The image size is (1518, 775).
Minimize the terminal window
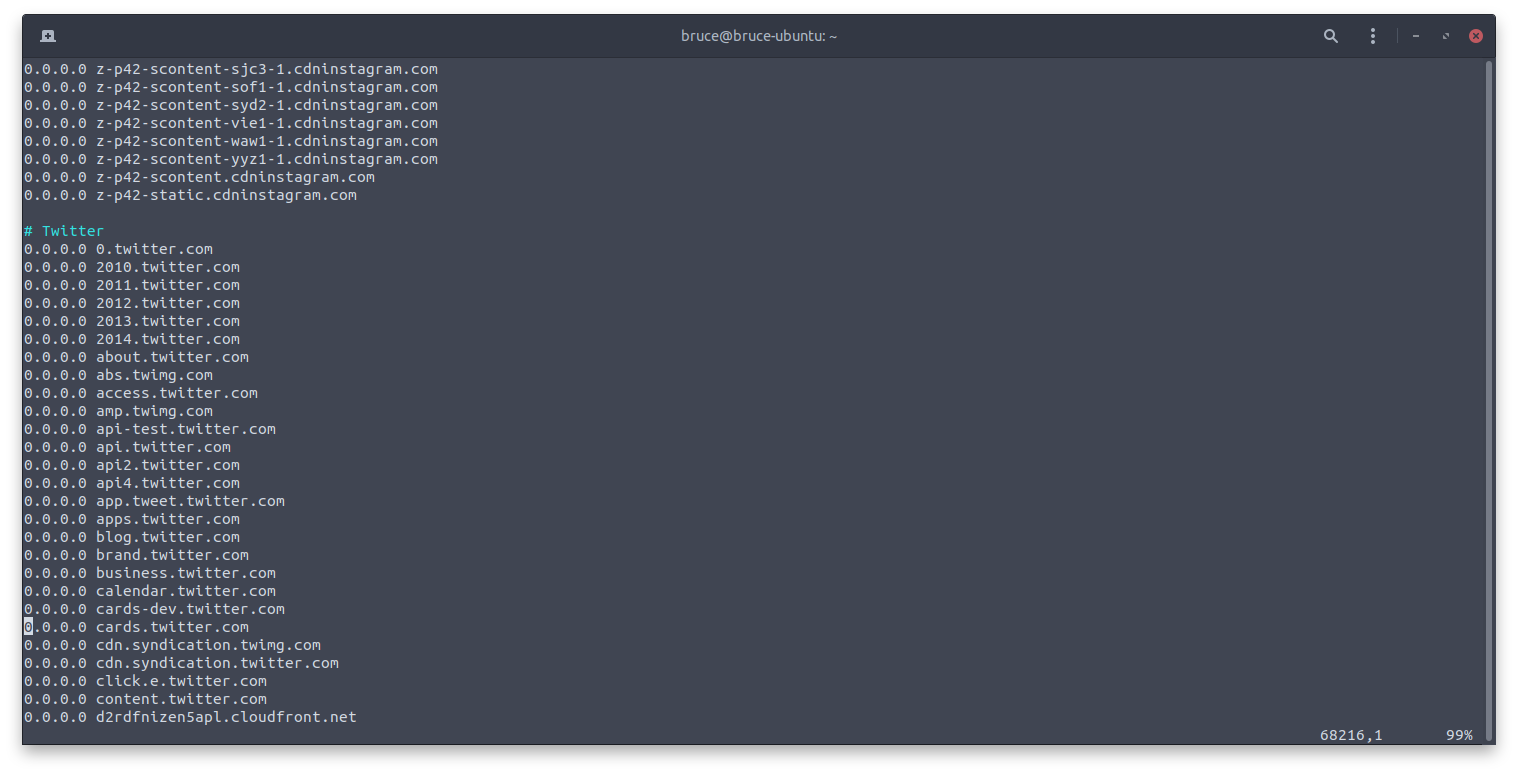click(1415, 35)
